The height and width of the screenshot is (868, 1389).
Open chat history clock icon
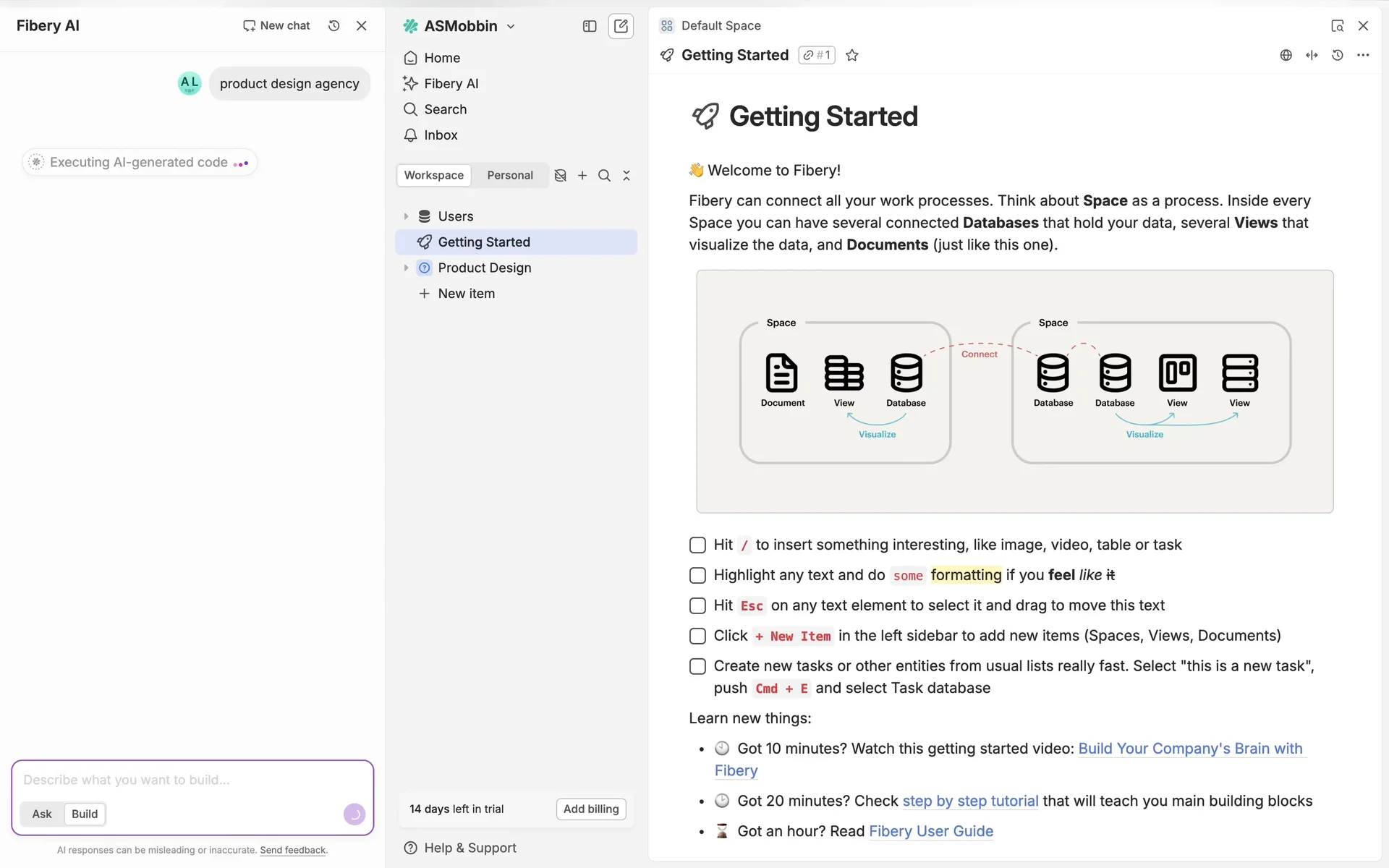pyautogui.click(x=334, y=26)
